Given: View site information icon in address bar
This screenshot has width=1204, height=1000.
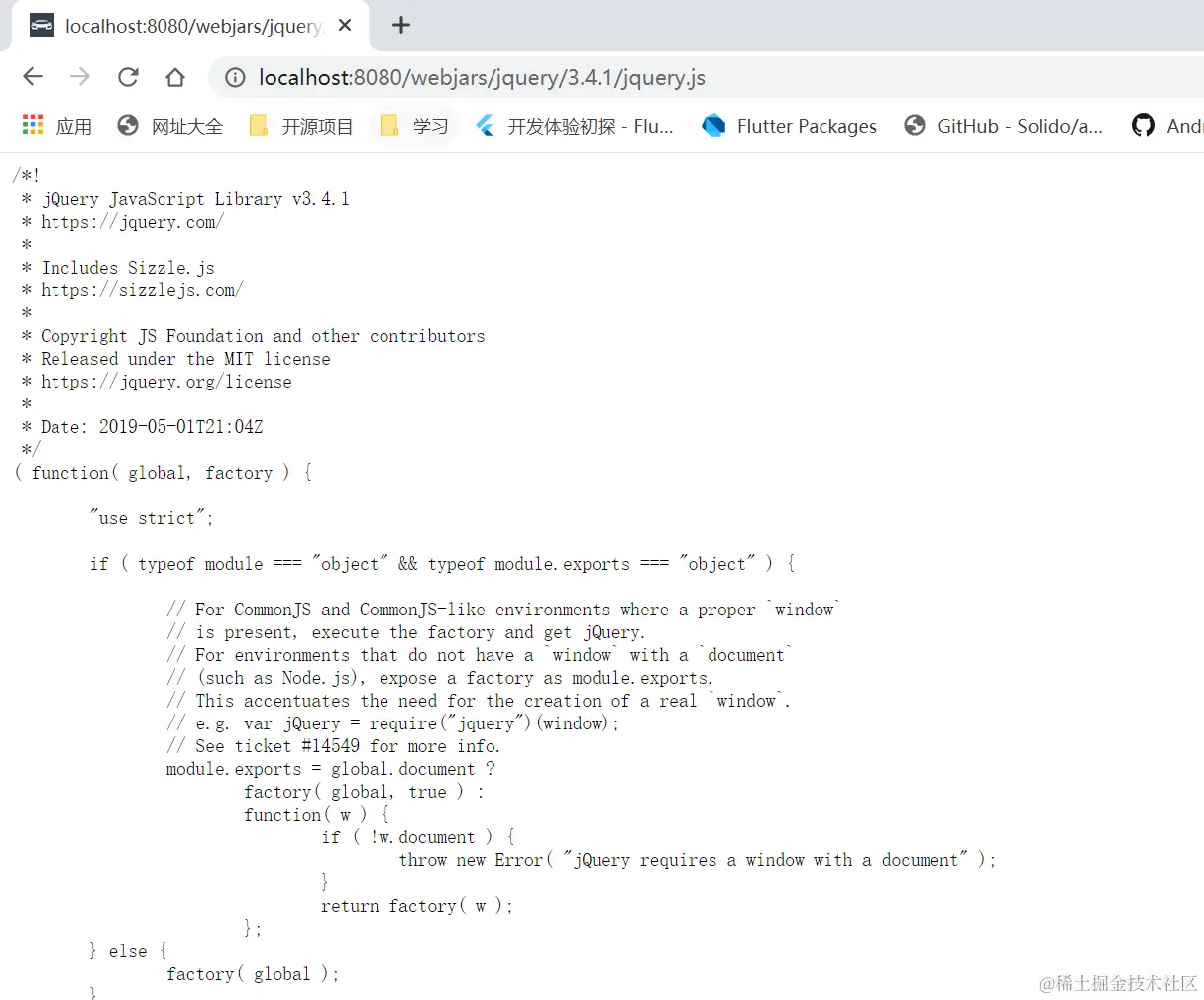Looking at the screenshot, I should [x=235, y=77].
